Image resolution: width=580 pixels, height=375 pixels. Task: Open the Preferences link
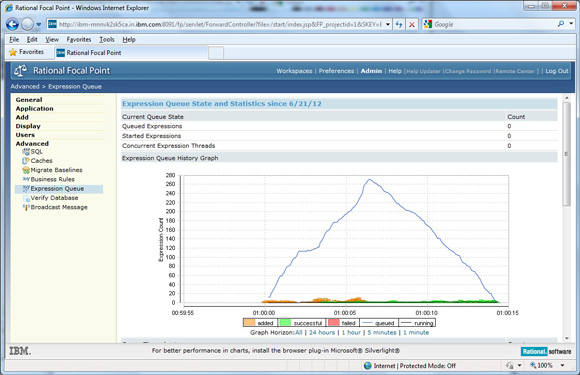[336, 71]
